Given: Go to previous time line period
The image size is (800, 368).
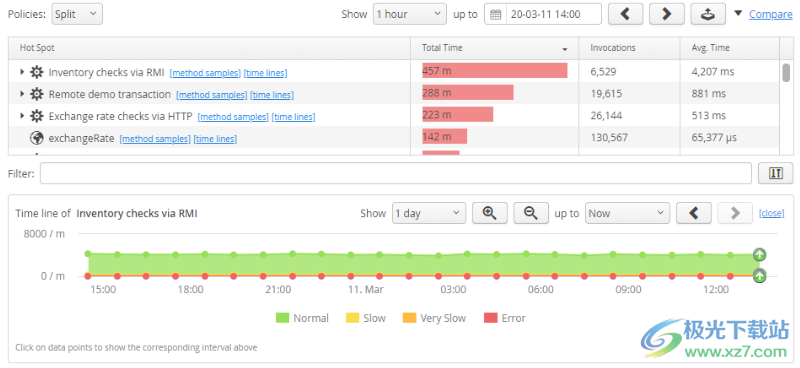Looking at the screenshot, I should pos(694,213).
